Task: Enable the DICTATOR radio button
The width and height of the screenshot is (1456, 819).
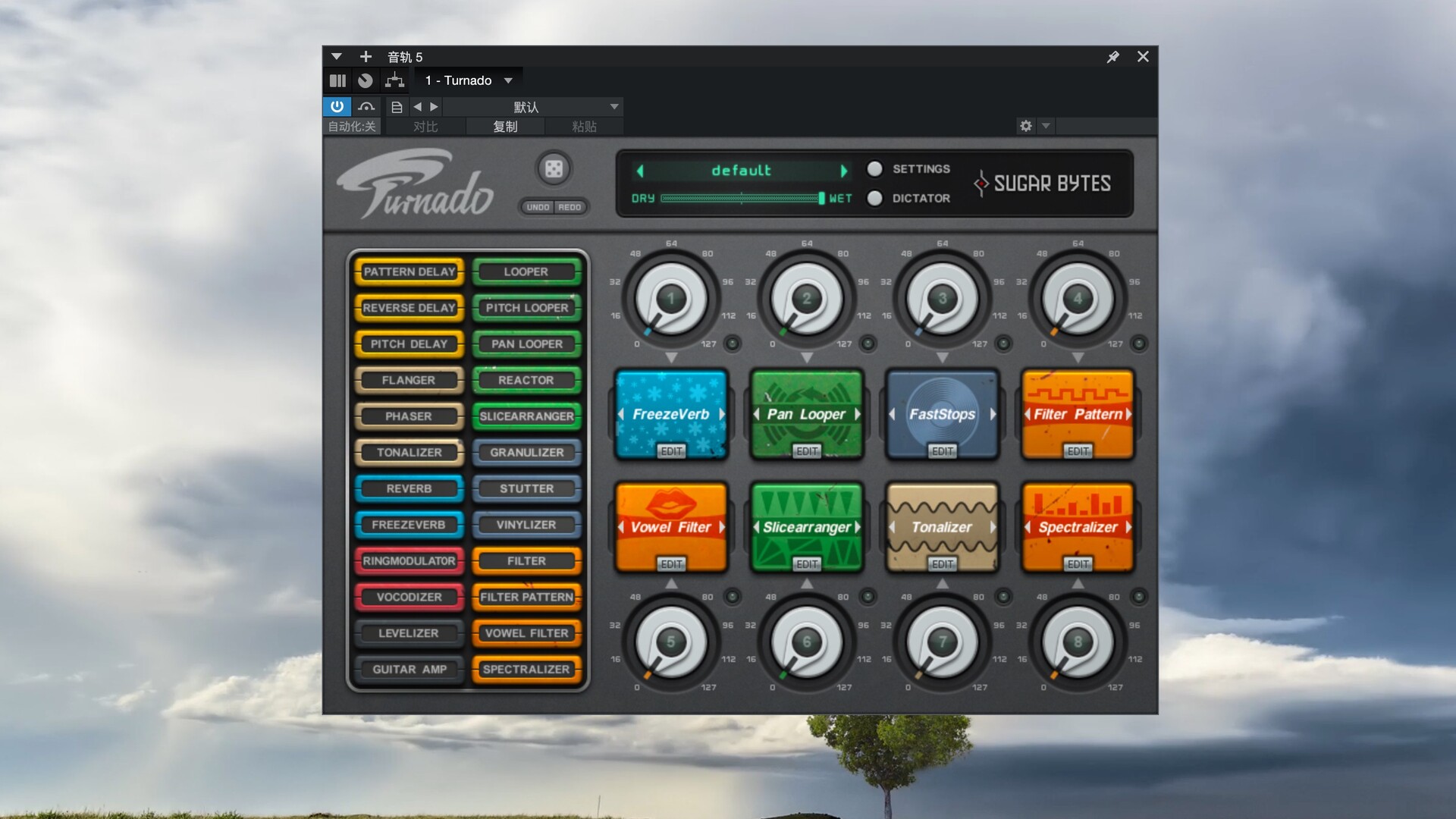Action: click(x=874, y=198)
